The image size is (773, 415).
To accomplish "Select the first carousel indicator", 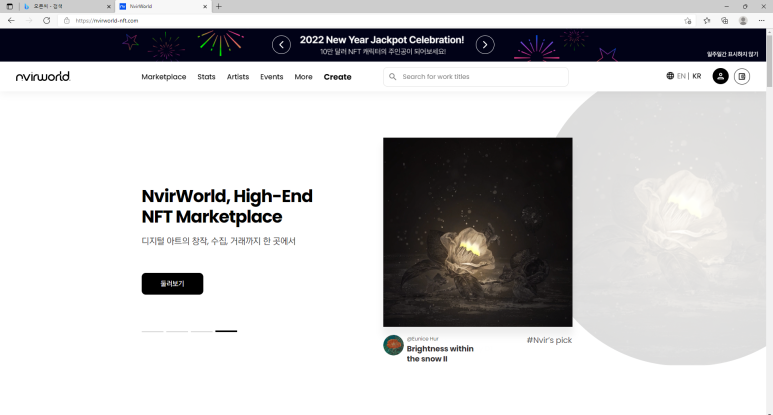I will pos(152,331).
